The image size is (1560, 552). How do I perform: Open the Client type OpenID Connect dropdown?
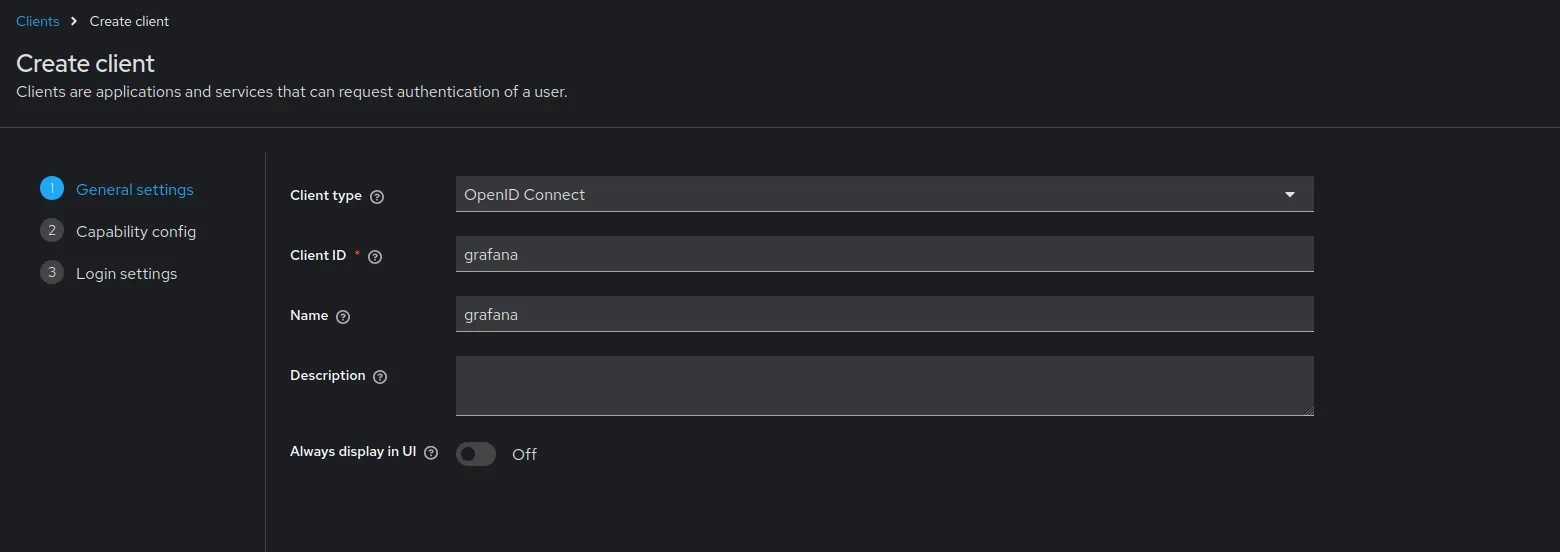tap(870, 195)
